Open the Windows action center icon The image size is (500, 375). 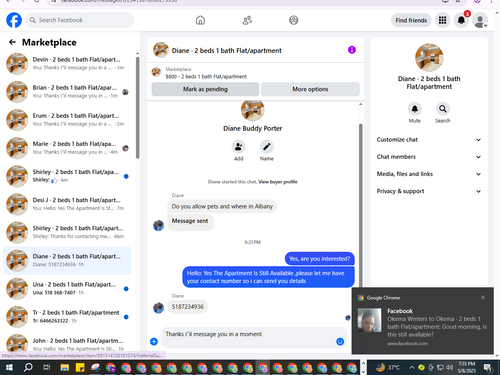[x=488, y=368]
